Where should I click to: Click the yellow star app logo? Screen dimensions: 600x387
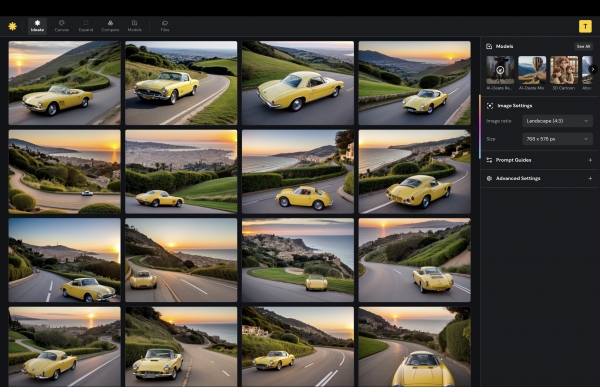(12, 26)
